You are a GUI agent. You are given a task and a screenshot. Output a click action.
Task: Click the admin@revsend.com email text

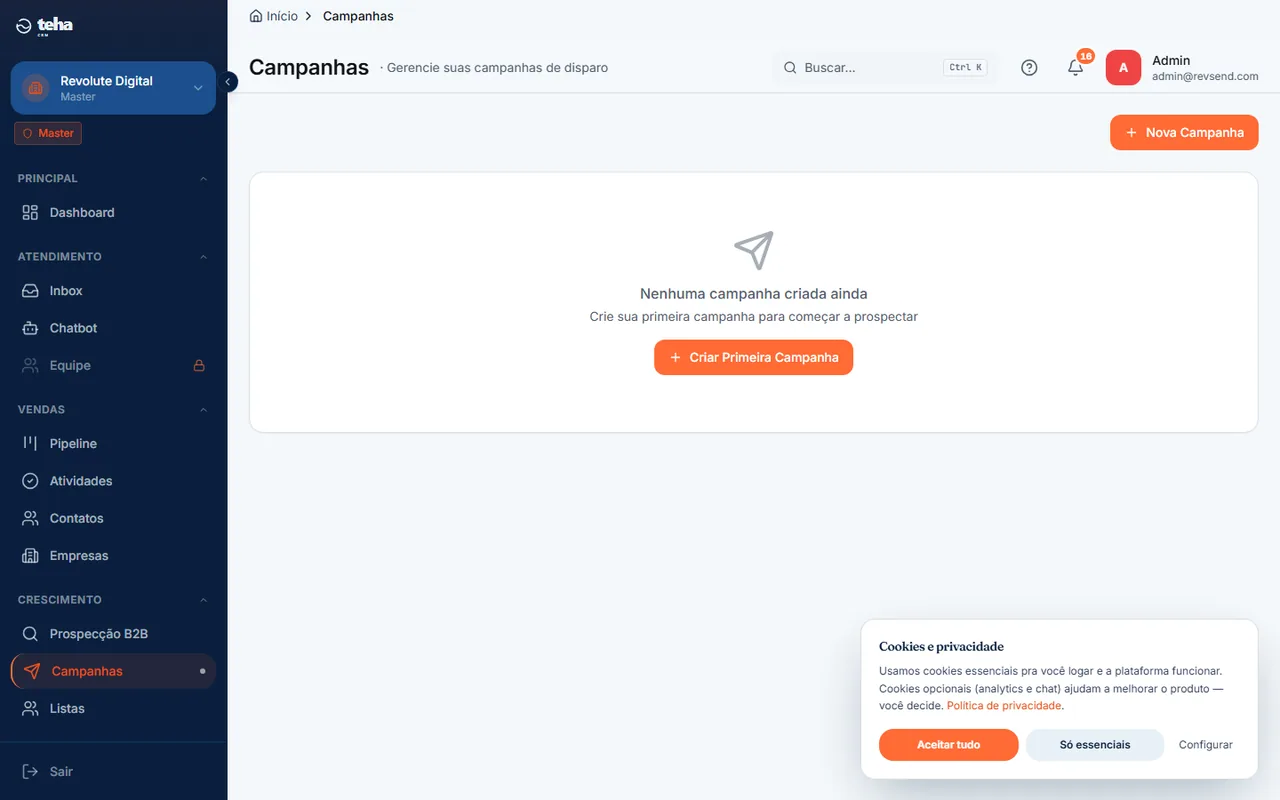tap(1205, 76)
